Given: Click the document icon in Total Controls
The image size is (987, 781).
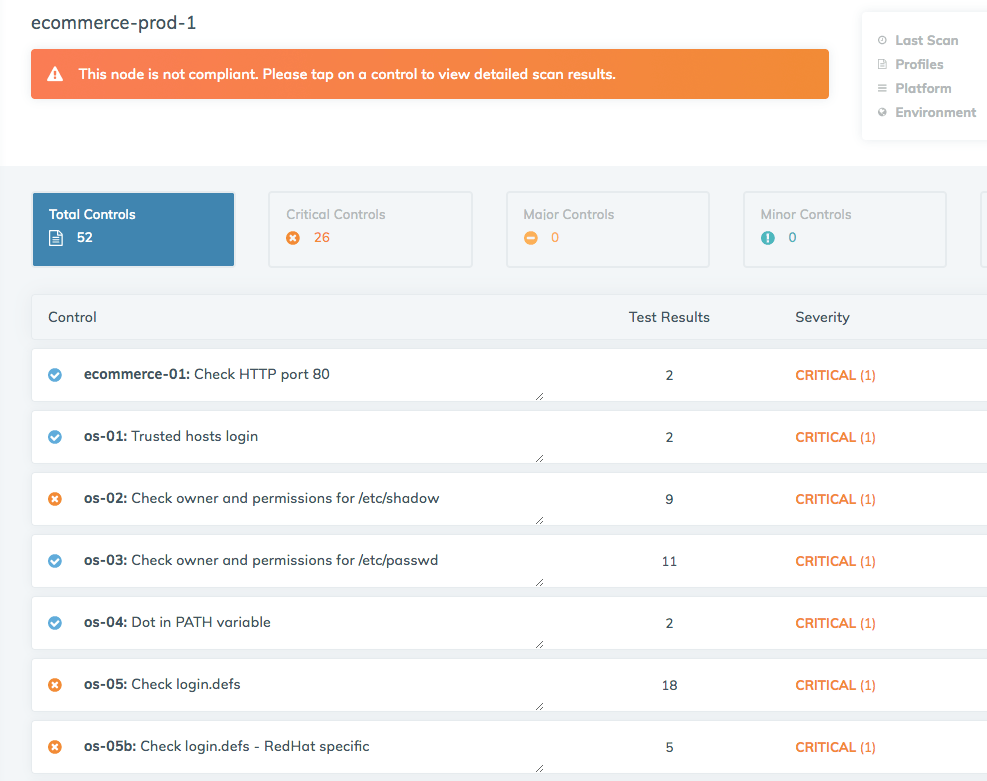Looking at the screenshot, I should (x=56, y=238).
